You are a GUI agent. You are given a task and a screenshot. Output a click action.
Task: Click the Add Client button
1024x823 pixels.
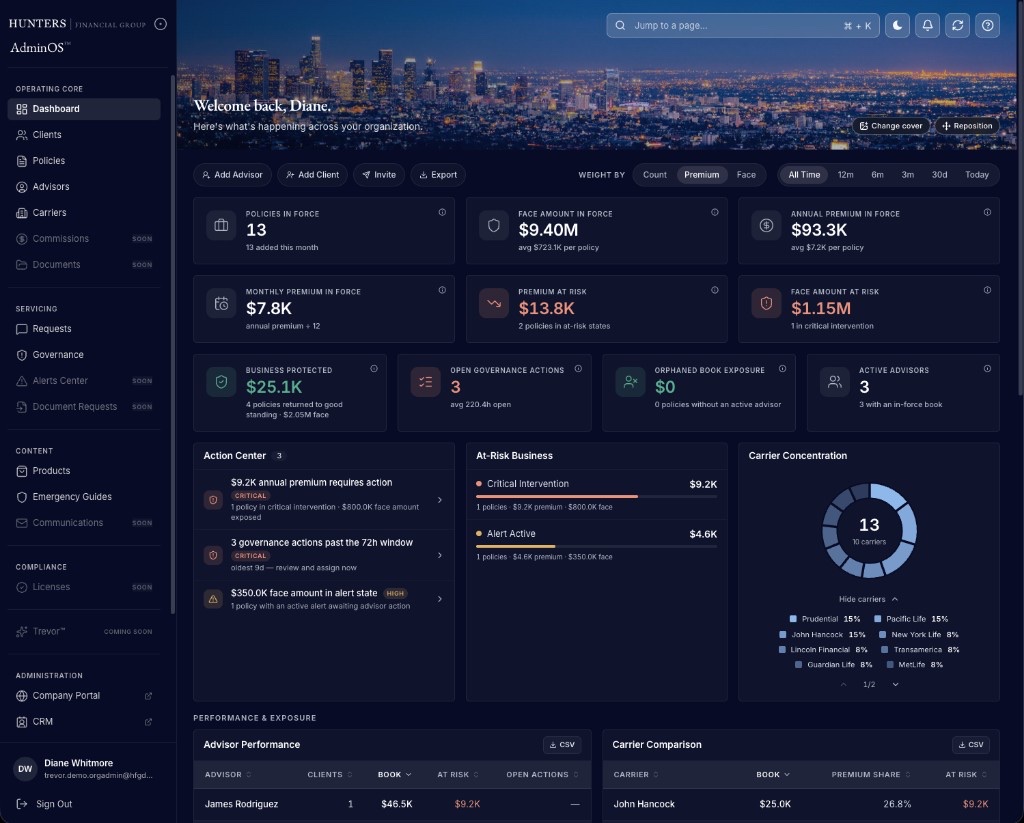coord(313,175)
